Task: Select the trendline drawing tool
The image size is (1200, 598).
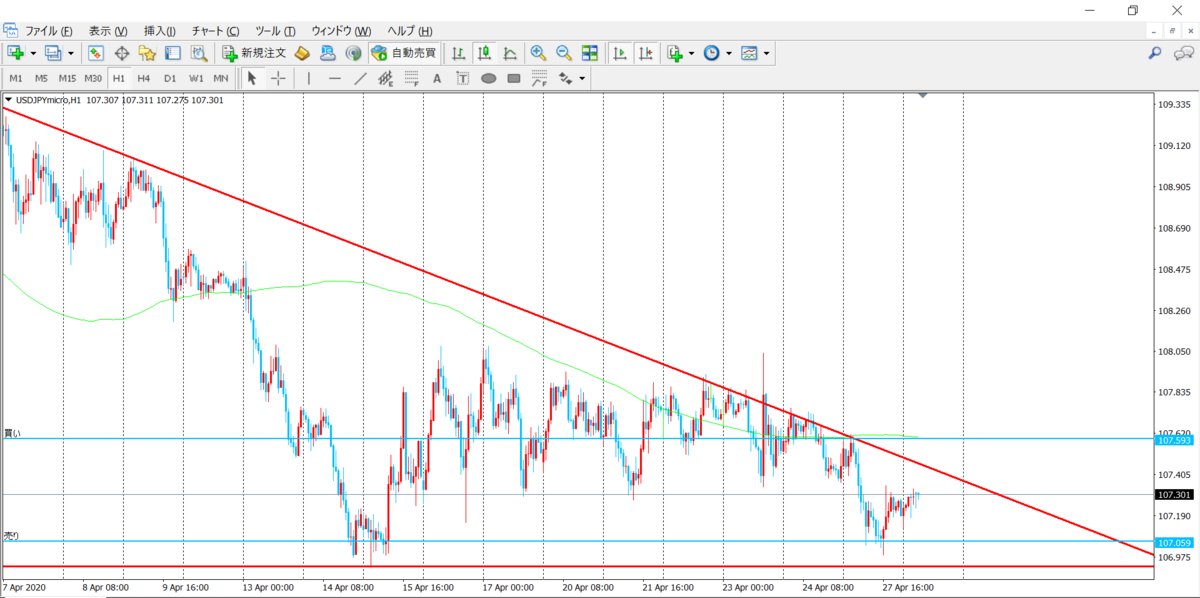Action: [360, 78]
